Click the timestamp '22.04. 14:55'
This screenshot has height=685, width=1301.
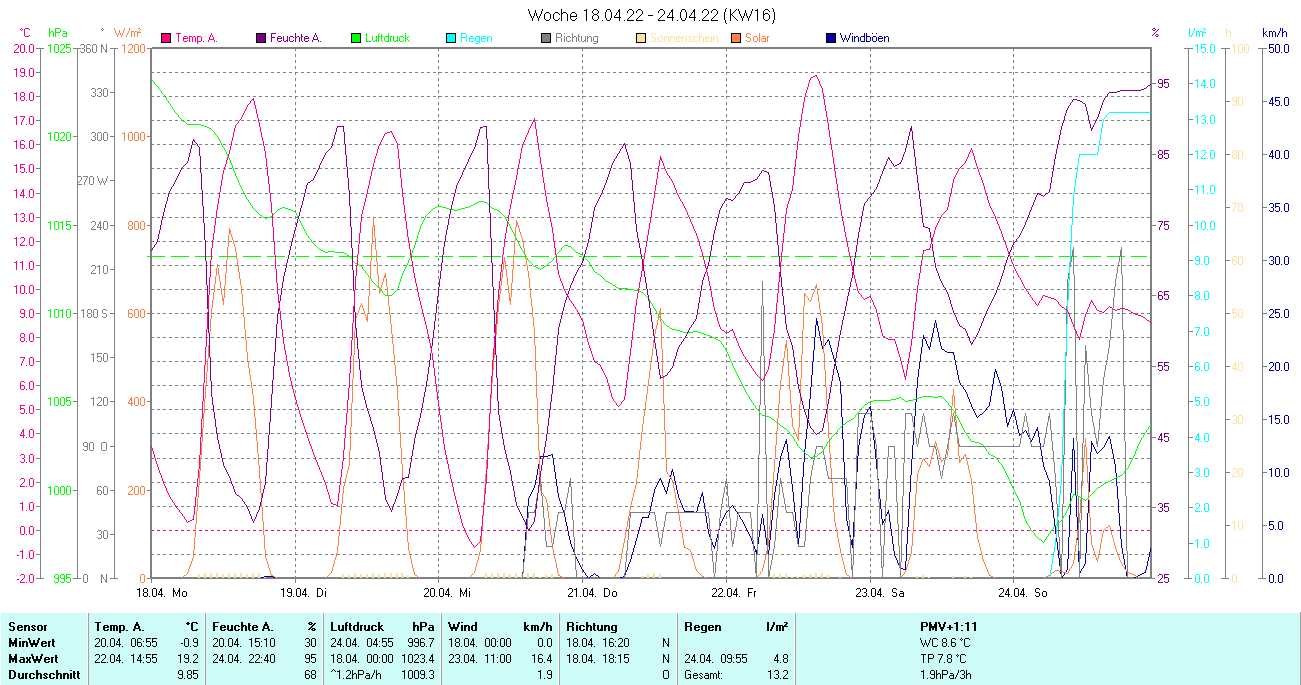(126, 658)
